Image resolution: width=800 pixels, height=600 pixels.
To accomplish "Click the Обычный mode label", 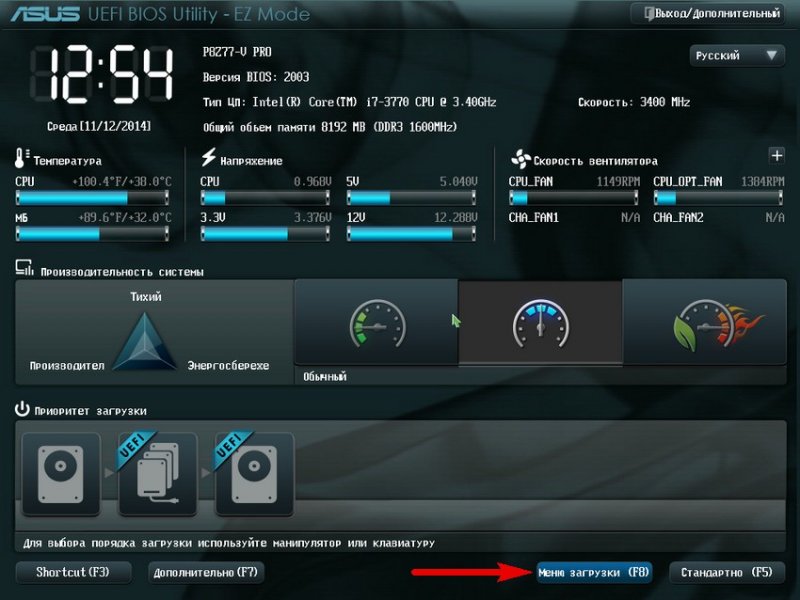I will [x=325, y=377].
